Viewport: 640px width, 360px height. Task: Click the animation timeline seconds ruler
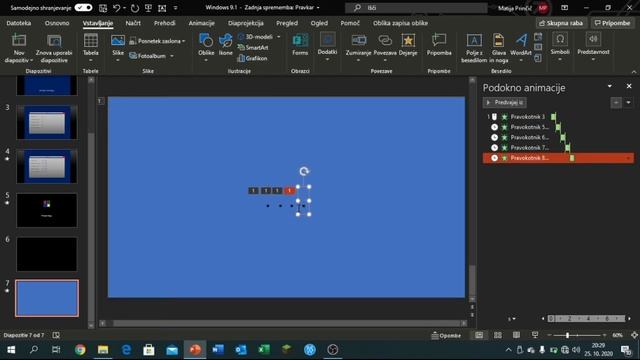(586, 318)
